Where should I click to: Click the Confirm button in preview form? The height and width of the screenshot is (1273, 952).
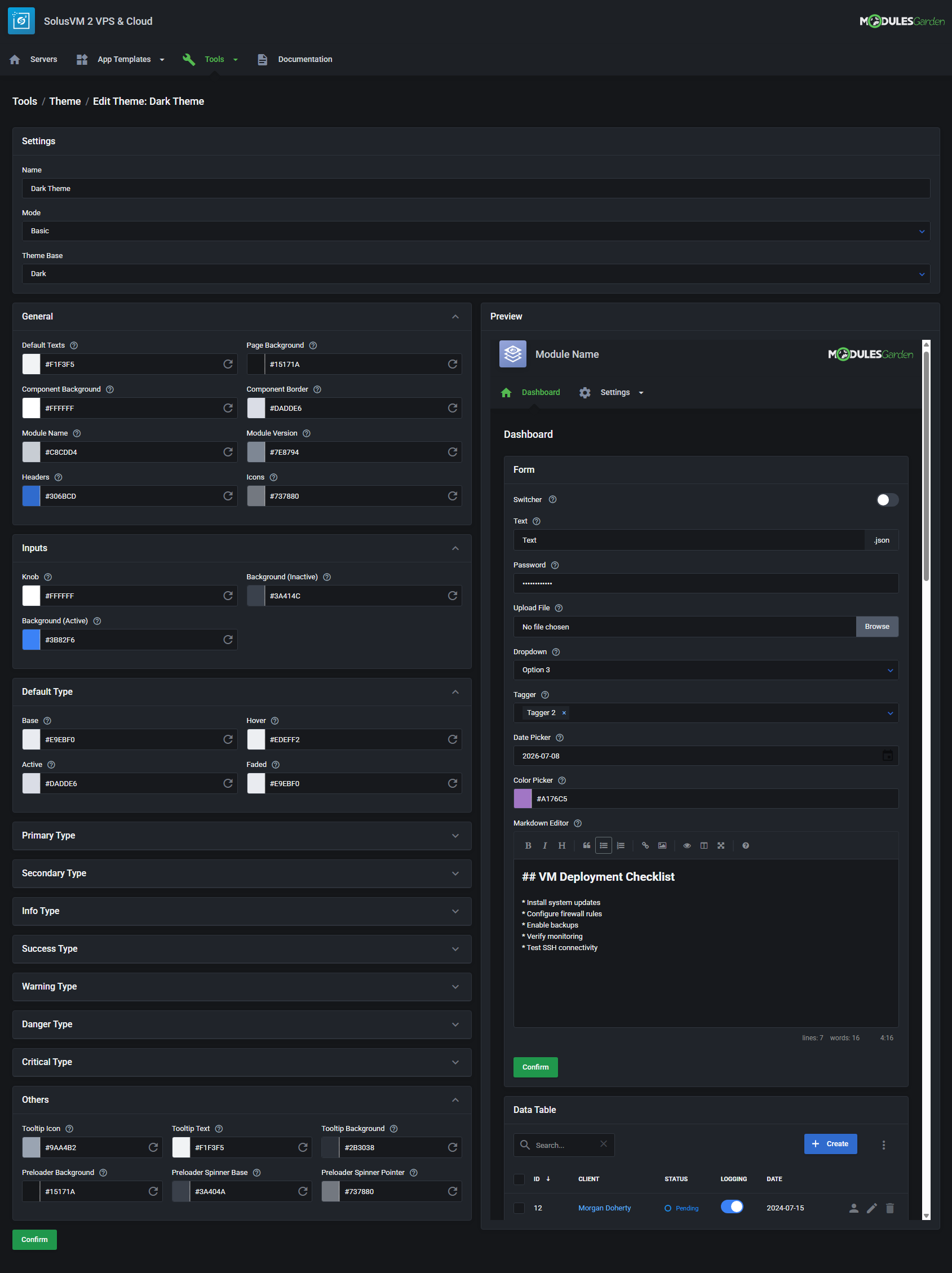pos(535,1067)
